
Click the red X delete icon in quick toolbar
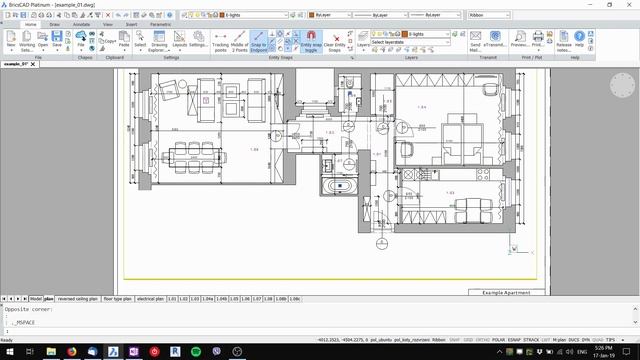point(108,15)
